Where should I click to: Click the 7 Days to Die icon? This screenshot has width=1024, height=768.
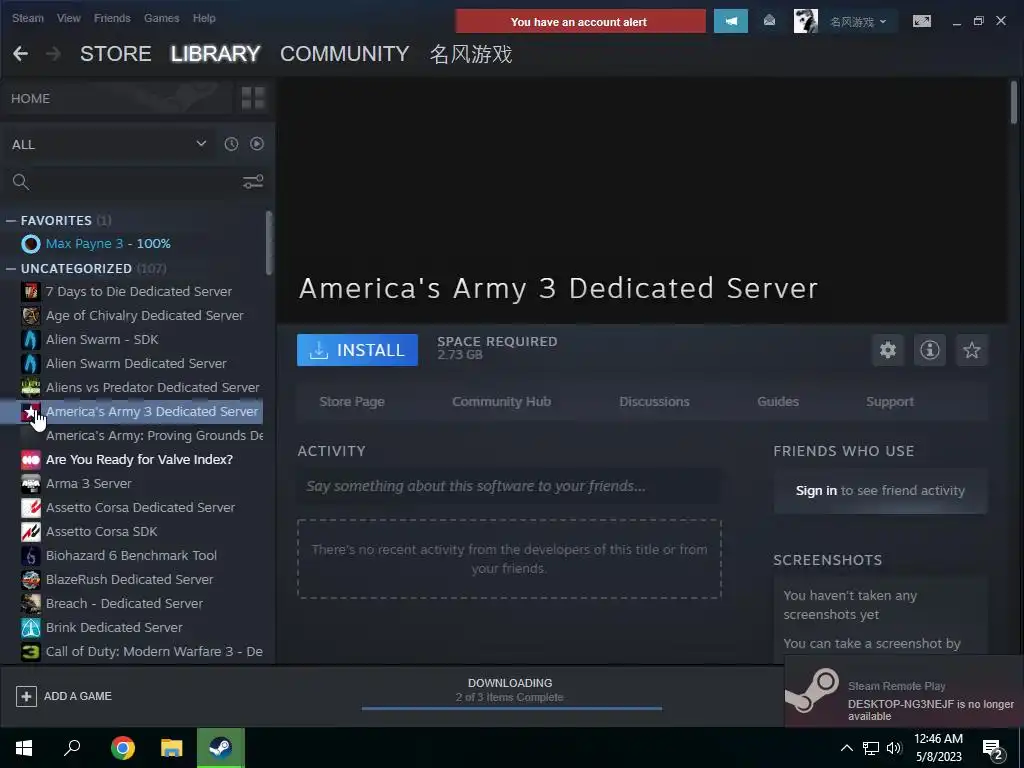[x=31, y=291]
